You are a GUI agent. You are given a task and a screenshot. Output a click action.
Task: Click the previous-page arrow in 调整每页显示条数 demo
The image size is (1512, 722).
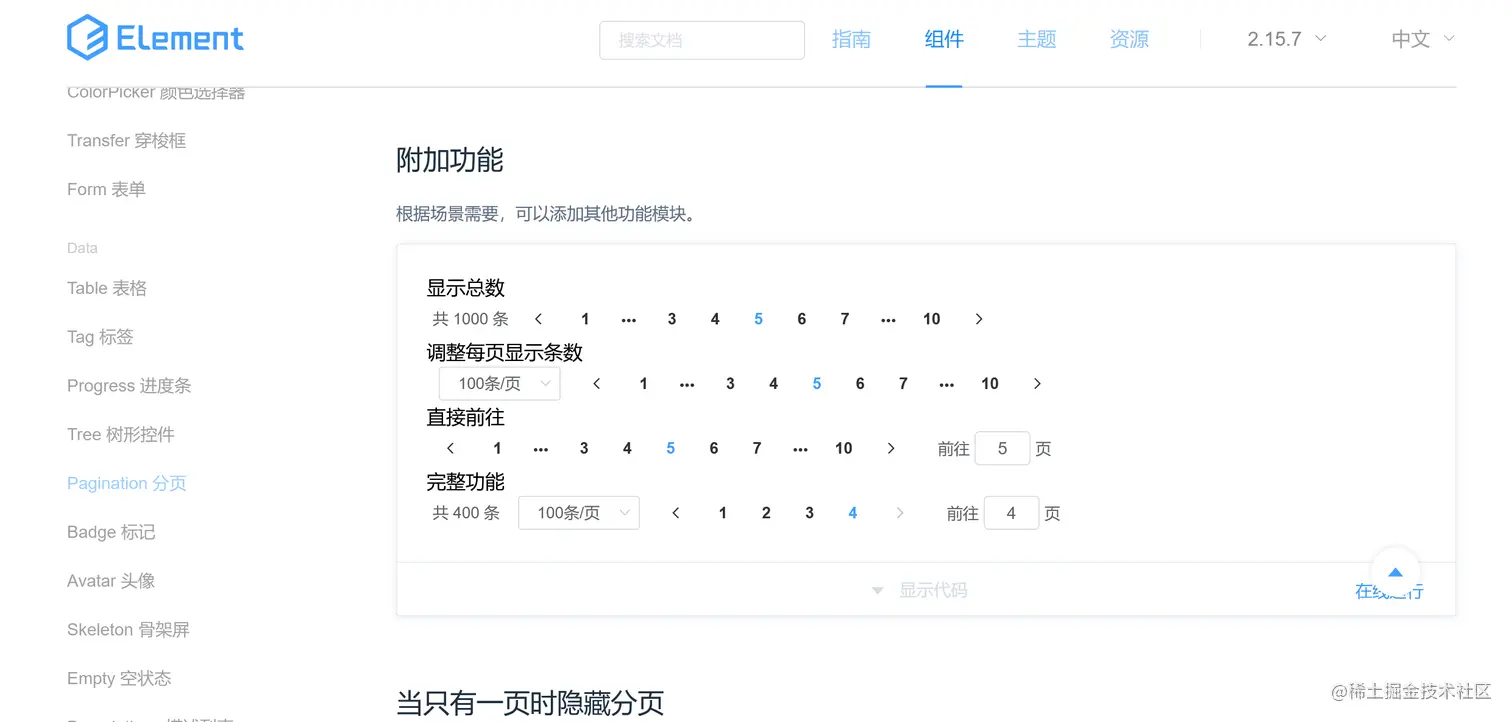point(596,383)
